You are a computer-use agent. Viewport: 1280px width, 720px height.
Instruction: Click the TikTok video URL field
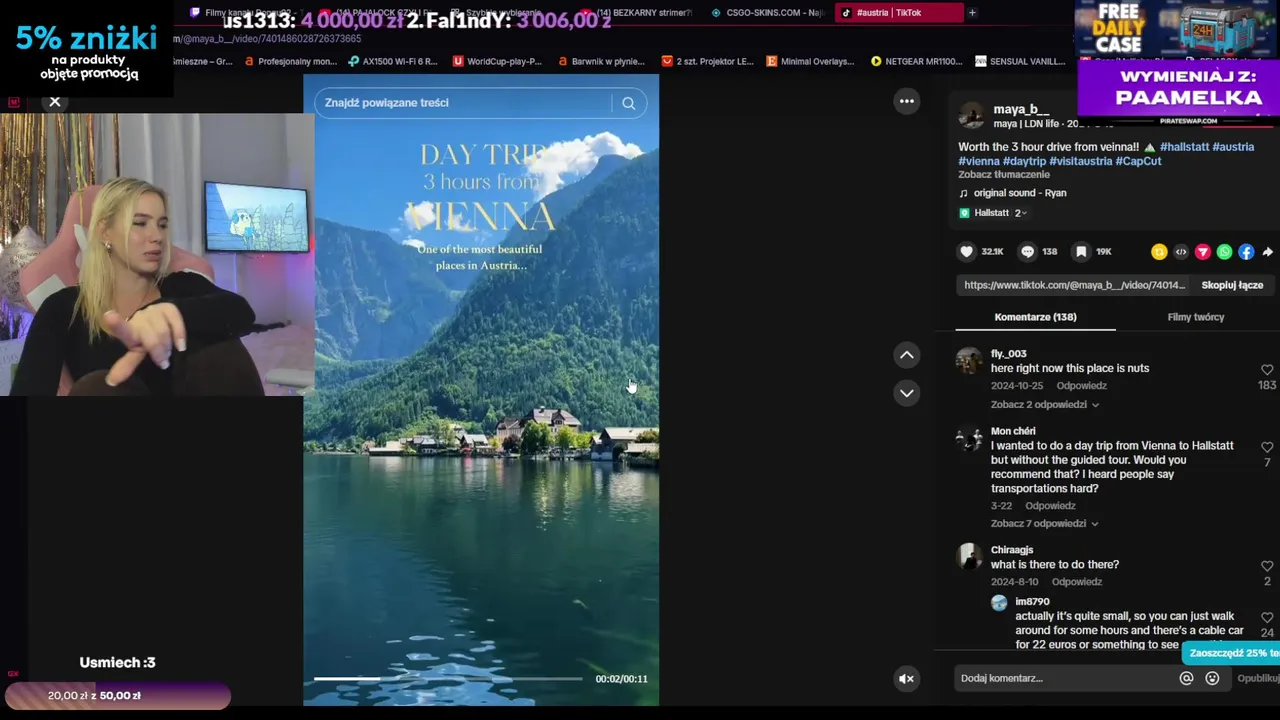(1074, 285)
